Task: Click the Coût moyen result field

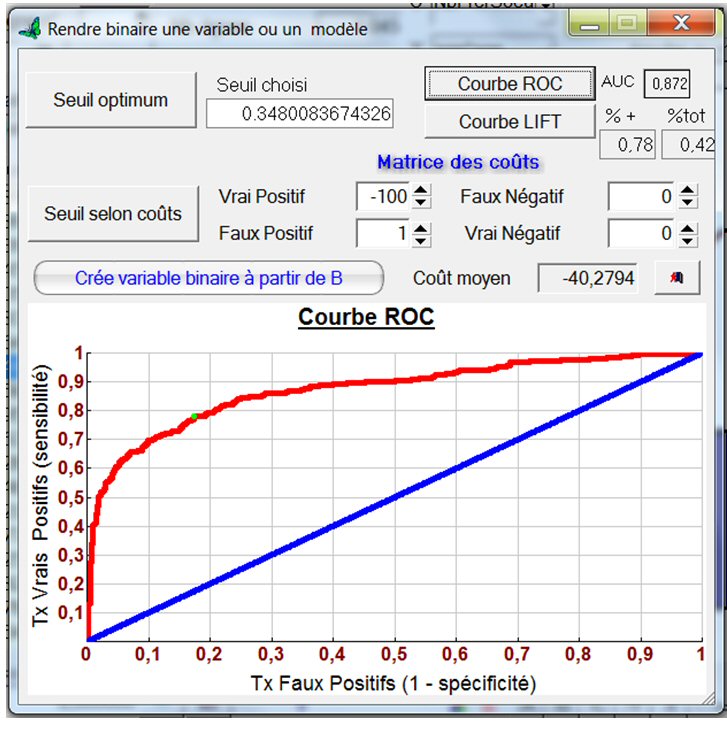Action: pyautogui.click(x=587, y=278)
